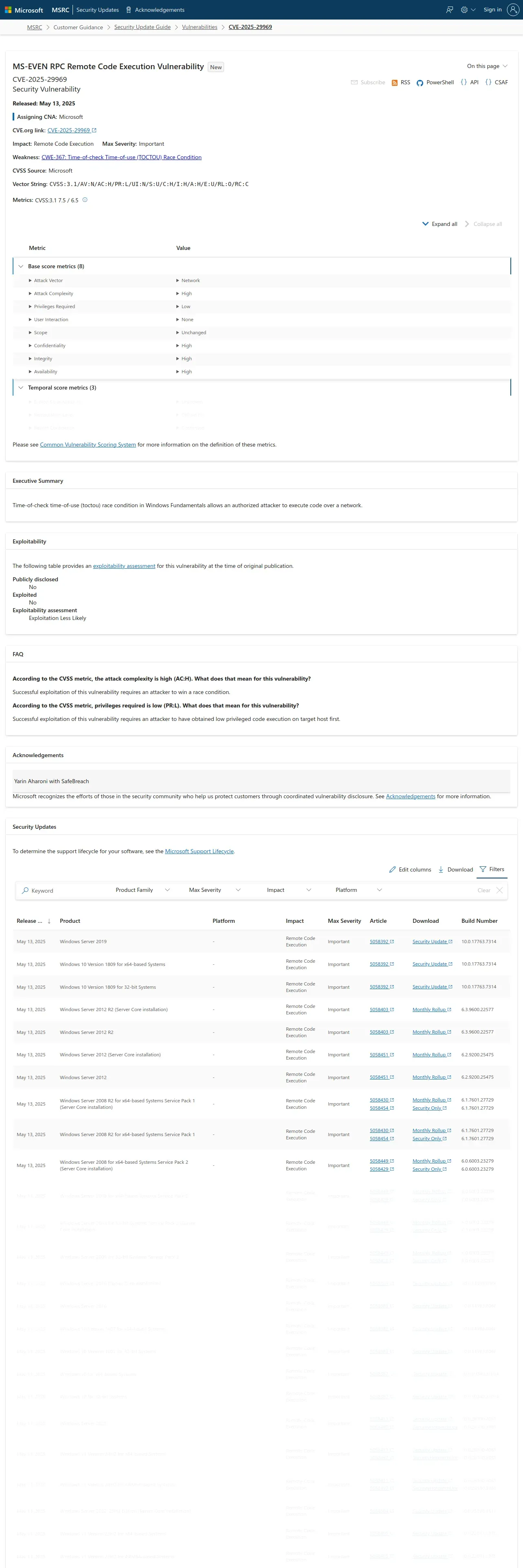The height and width of the screenshot is (1568, 523).
Task: Open article 5058392 for Windows Server 2019
Action: tap(382, 941)
